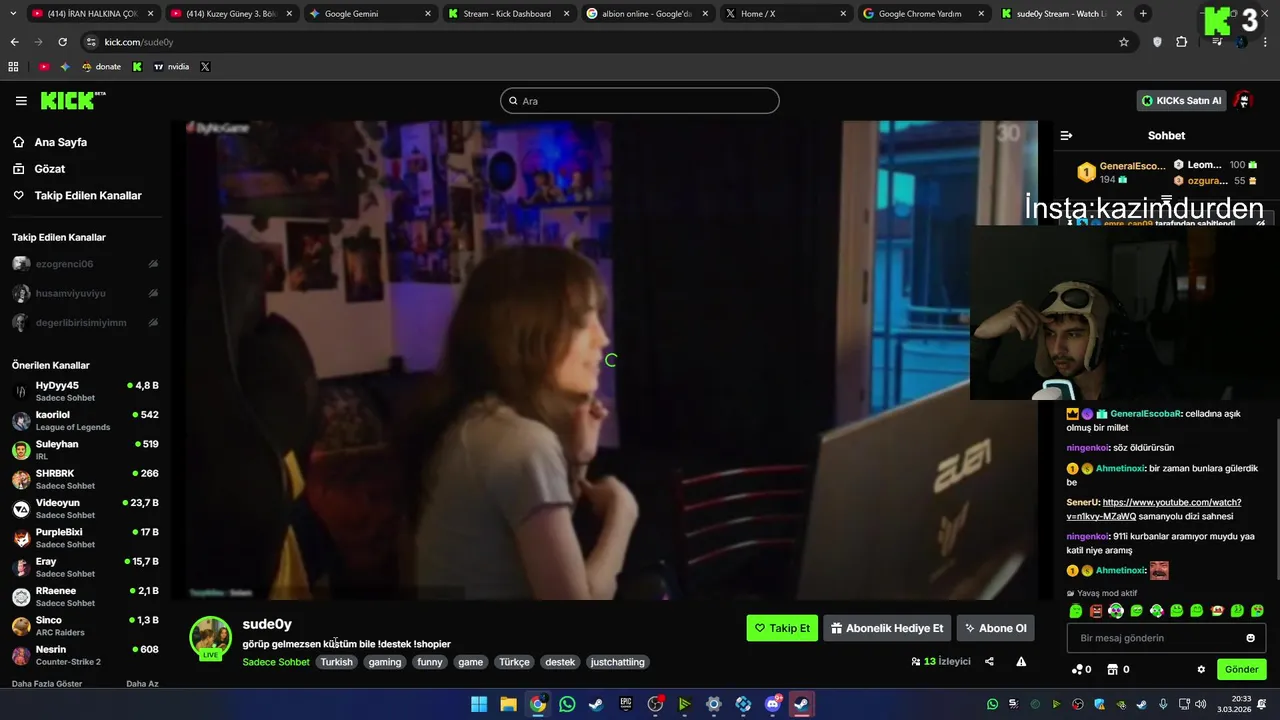
Task: Click the KICKs Satın Al button
Action: (x=1181, y=101)
